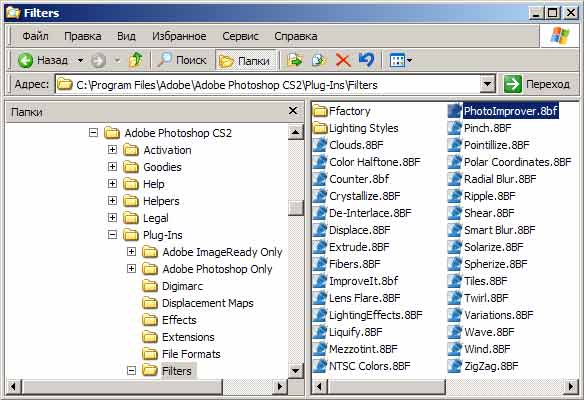Open the Back button history dropdown
584x400 pixels.
80,60
